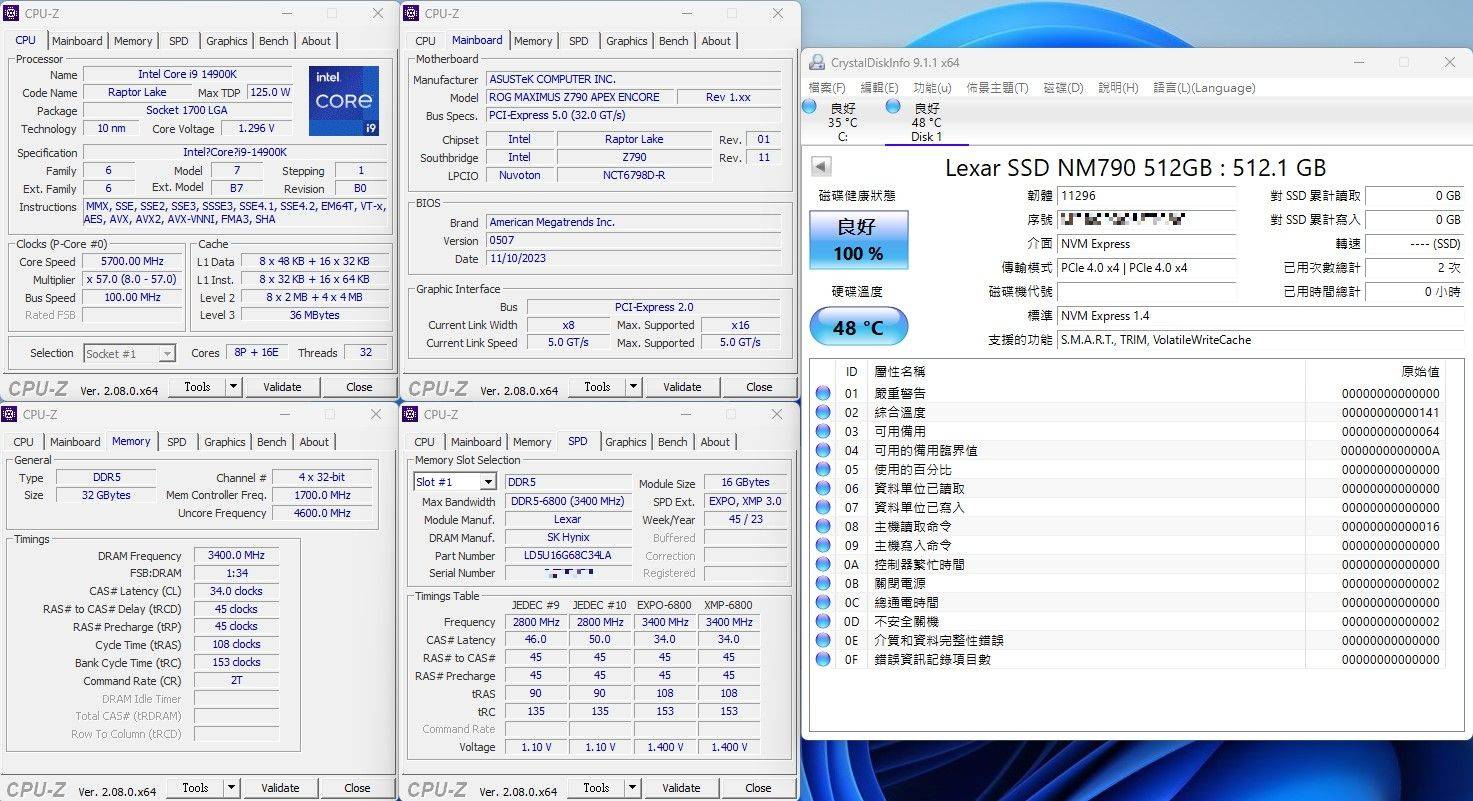Click Validate button in SPD window
Image resolution: width=1473 pixels, height=801 pixels.
pyautogui.click(x=682, y=788)
